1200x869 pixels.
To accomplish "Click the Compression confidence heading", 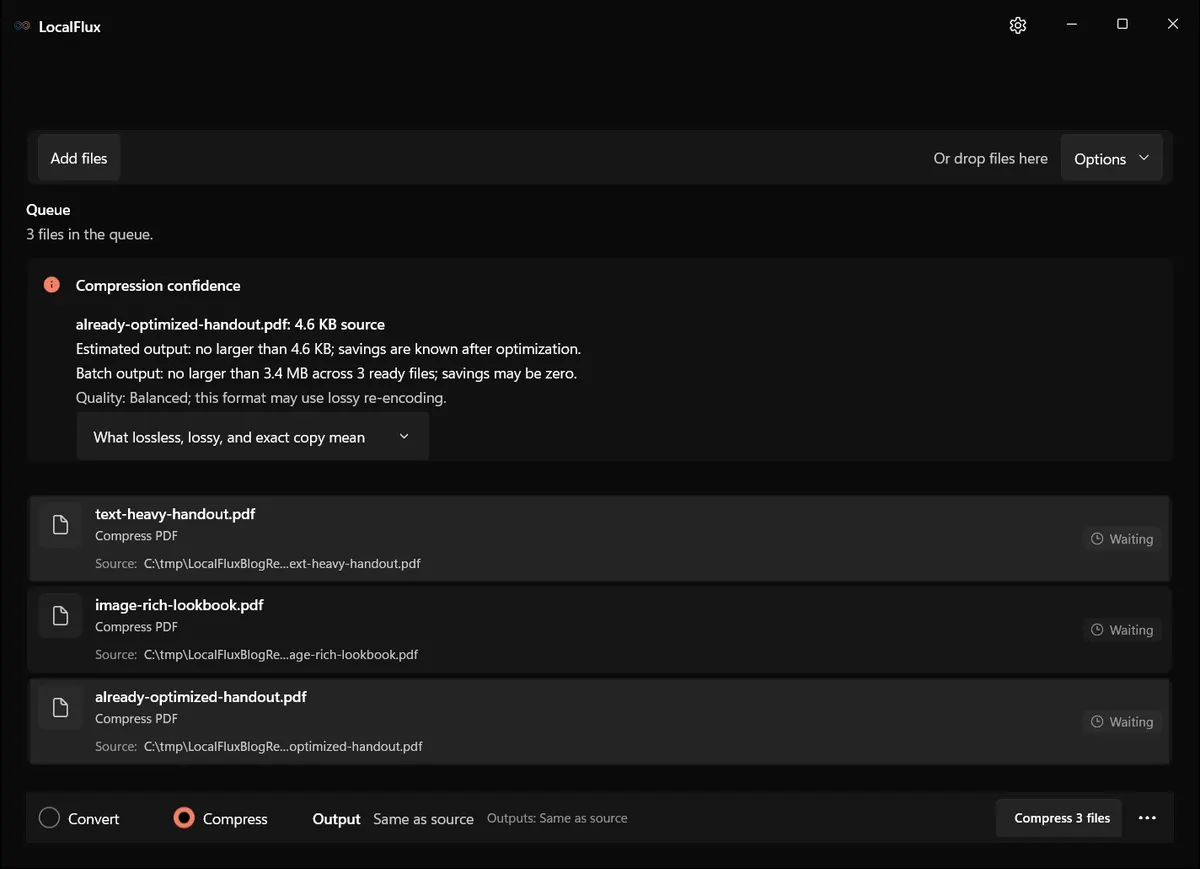I will 158,285.
